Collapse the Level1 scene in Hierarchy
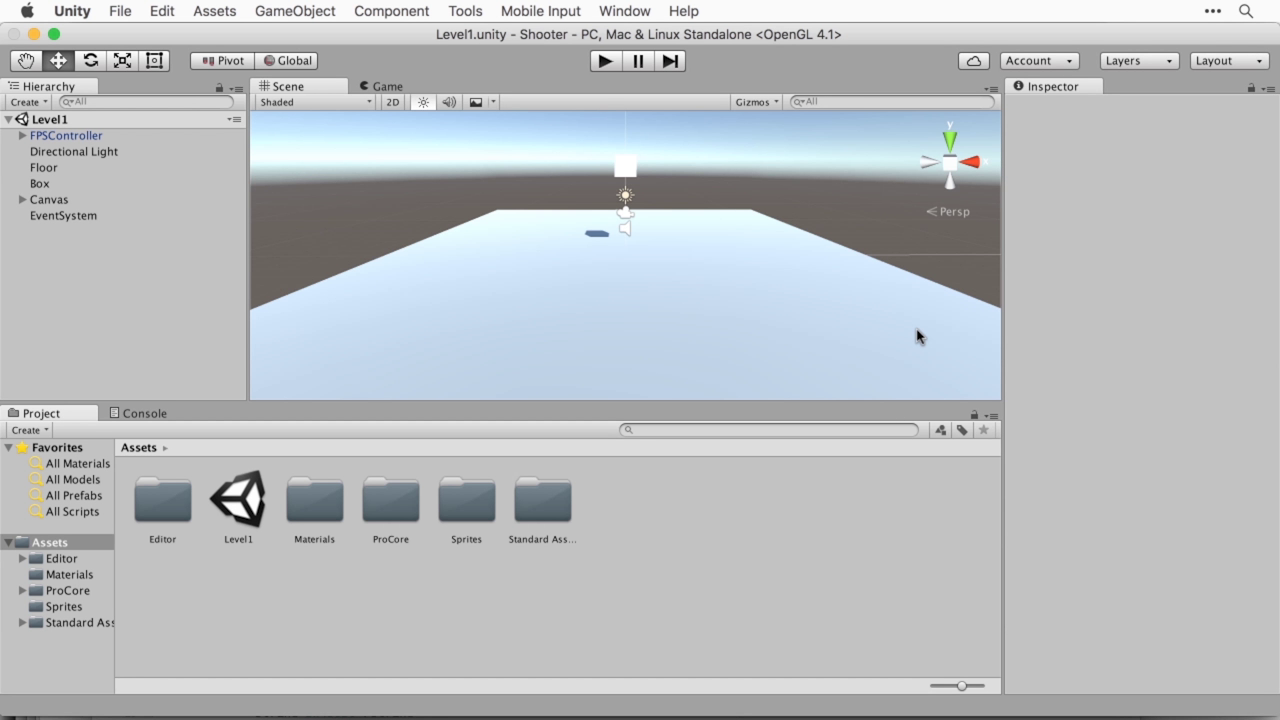The height and width of the screenshot is (720, 1280). tap(9, 120)
